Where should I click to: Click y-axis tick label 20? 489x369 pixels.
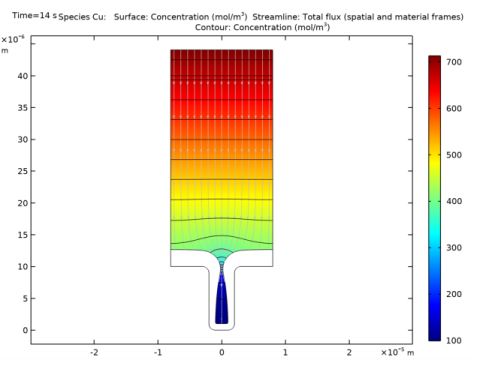[x=23, y=203]
